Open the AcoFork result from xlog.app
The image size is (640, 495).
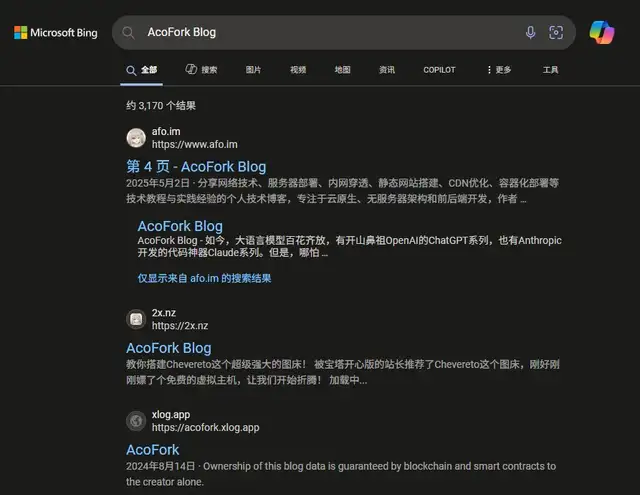[153, 450]
